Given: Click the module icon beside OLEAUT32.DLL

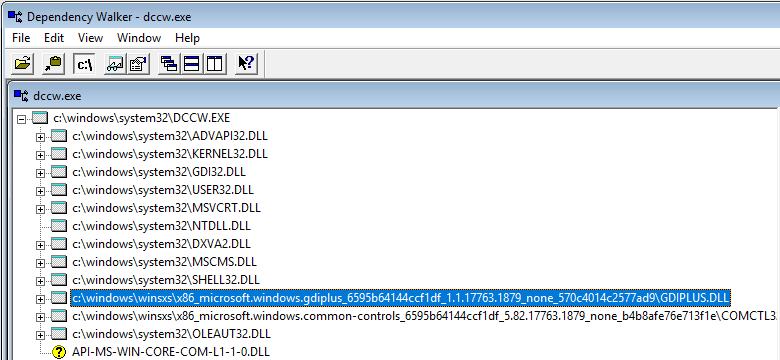Looking at the screenshot, I should pyautogui.click(x=59, y=334).
